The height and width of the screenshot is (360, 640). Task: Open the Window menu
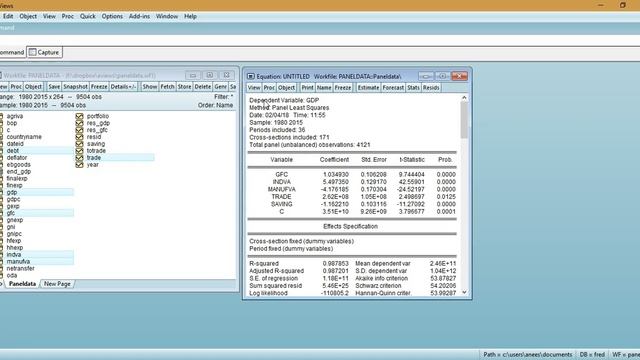click(167, 16)
